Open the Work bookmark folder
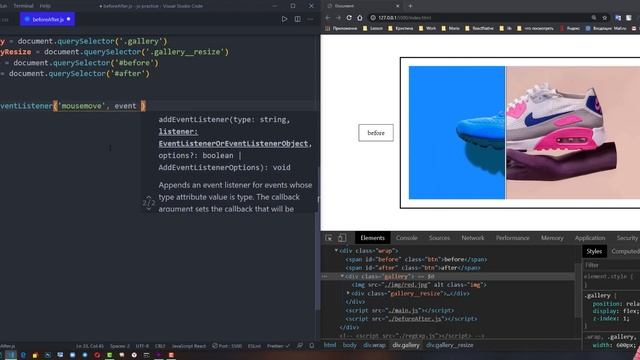The height and width of the screenshot is (360, 640). tap(427, 29)
